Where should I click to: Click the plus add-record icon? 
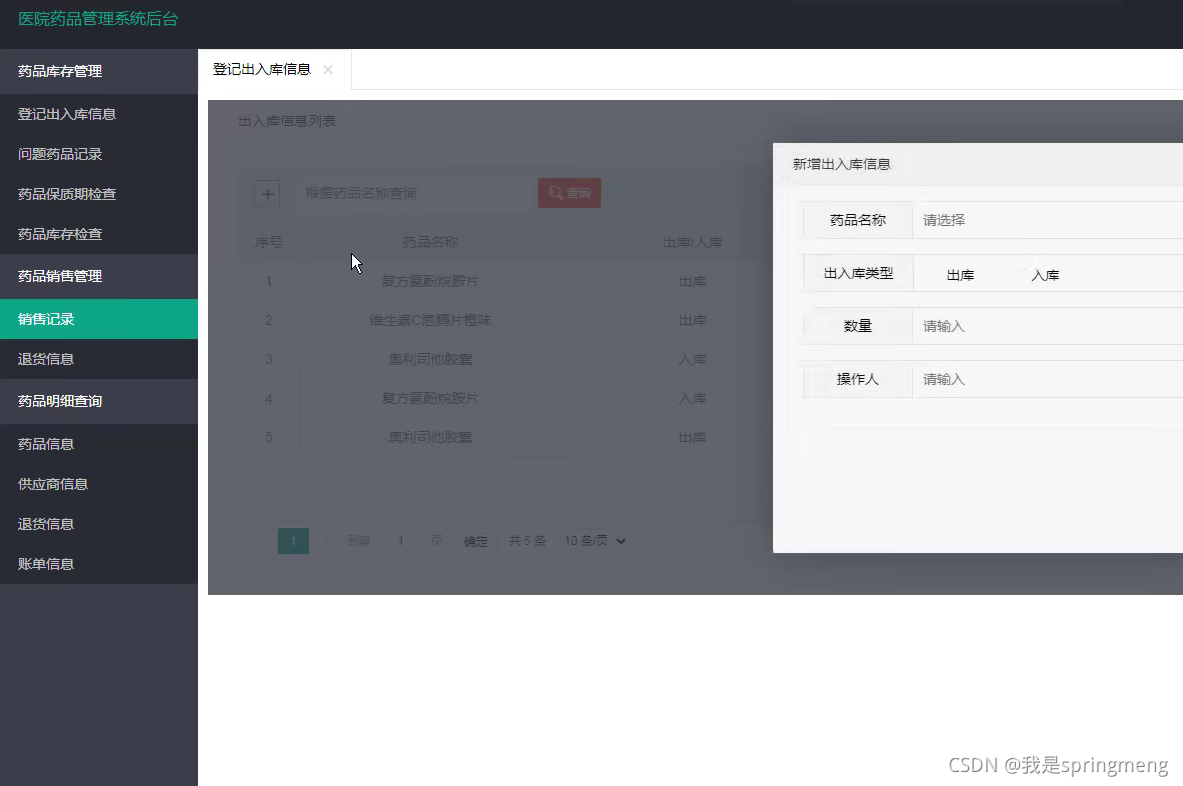(268, 194)
